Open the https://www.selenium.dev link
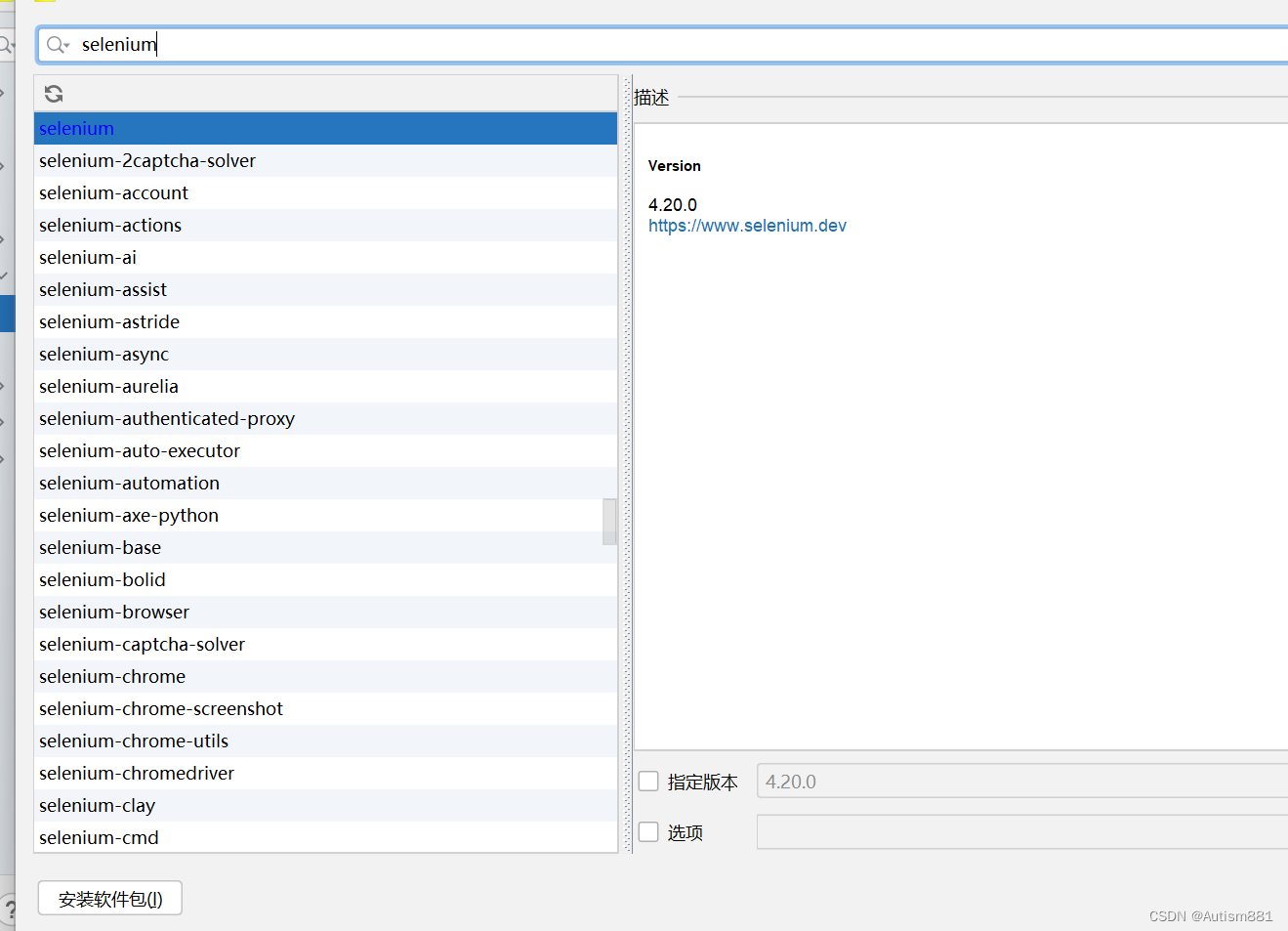The width and height of the screenshot is (1288, 931). click(747, 226)
